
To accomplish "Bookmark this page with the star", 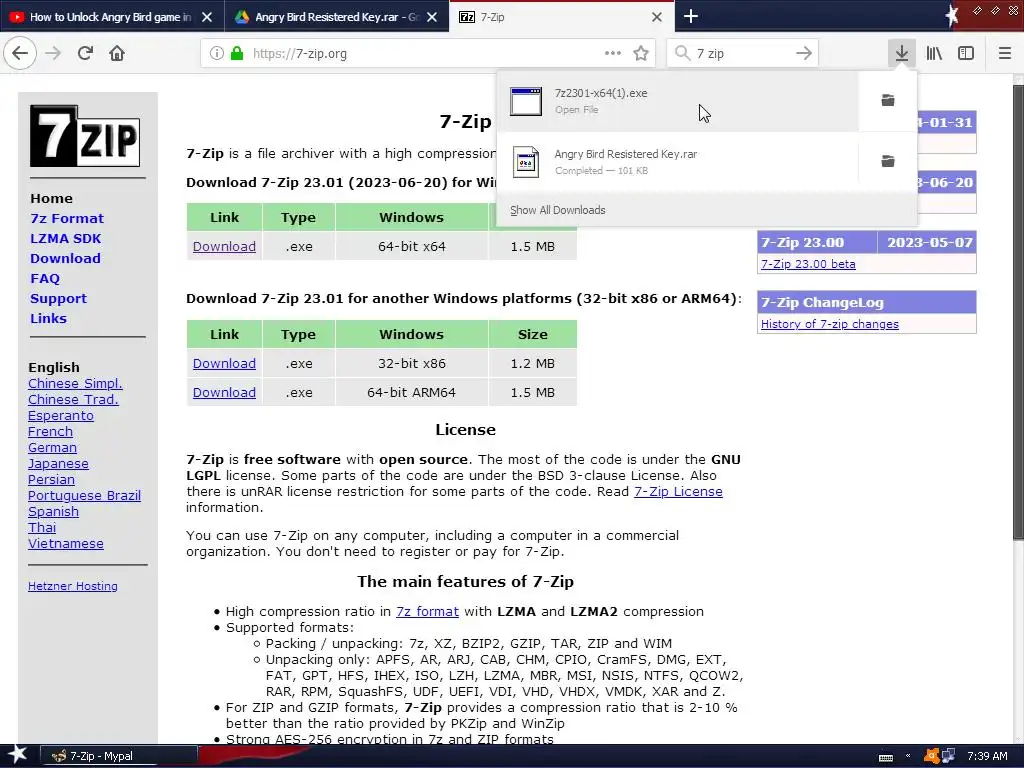I will [x=641, y=53].
